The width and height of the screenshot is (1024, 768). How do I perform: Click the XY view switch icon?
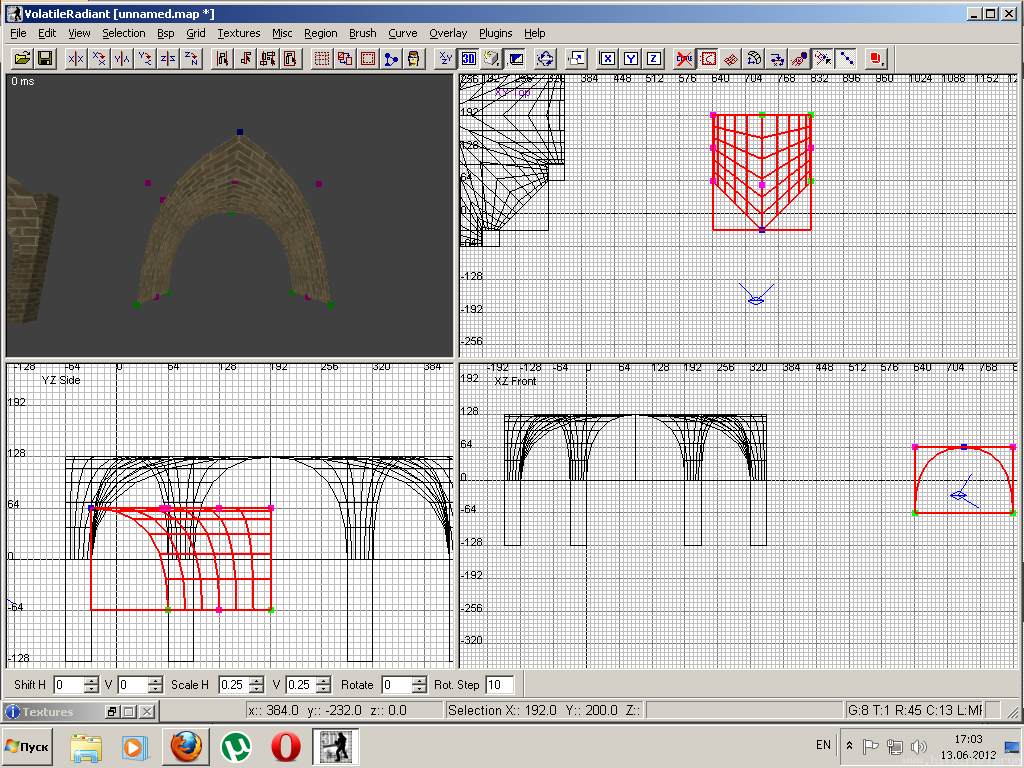pyautogui.click(x=445, y=59)
